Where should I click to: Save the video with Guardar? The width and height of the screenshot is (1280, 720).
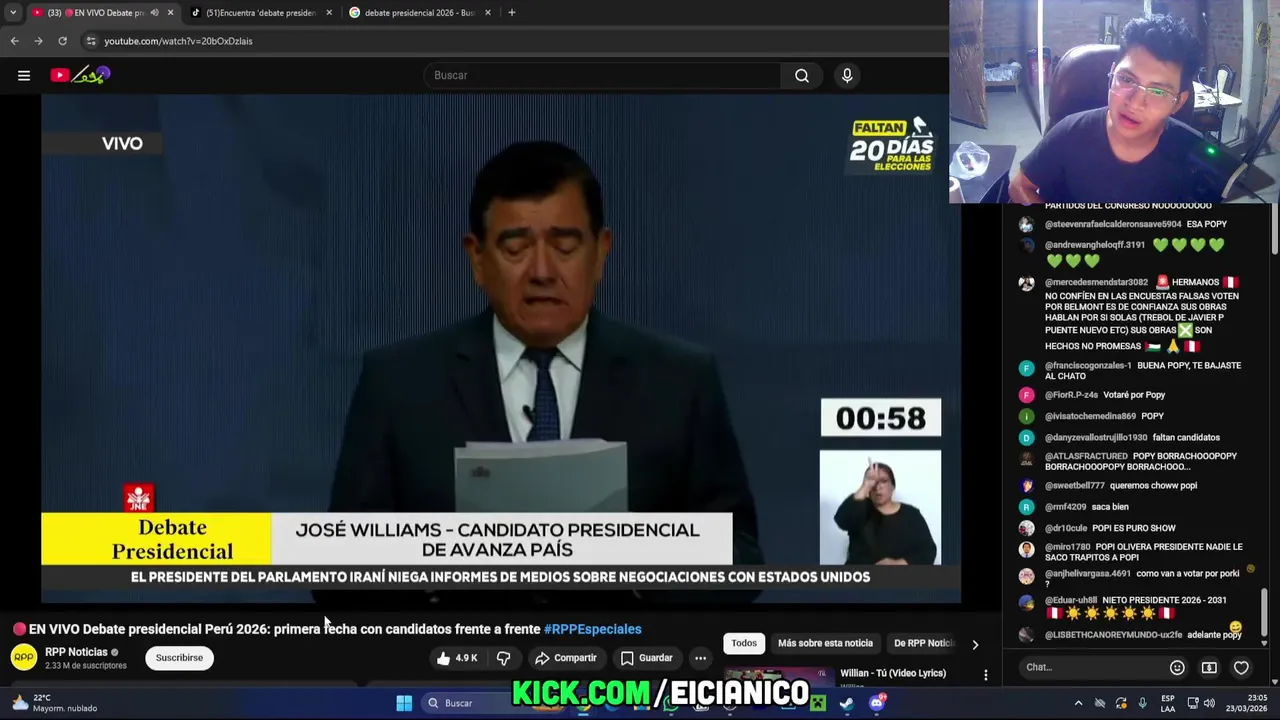click(646, 658)
